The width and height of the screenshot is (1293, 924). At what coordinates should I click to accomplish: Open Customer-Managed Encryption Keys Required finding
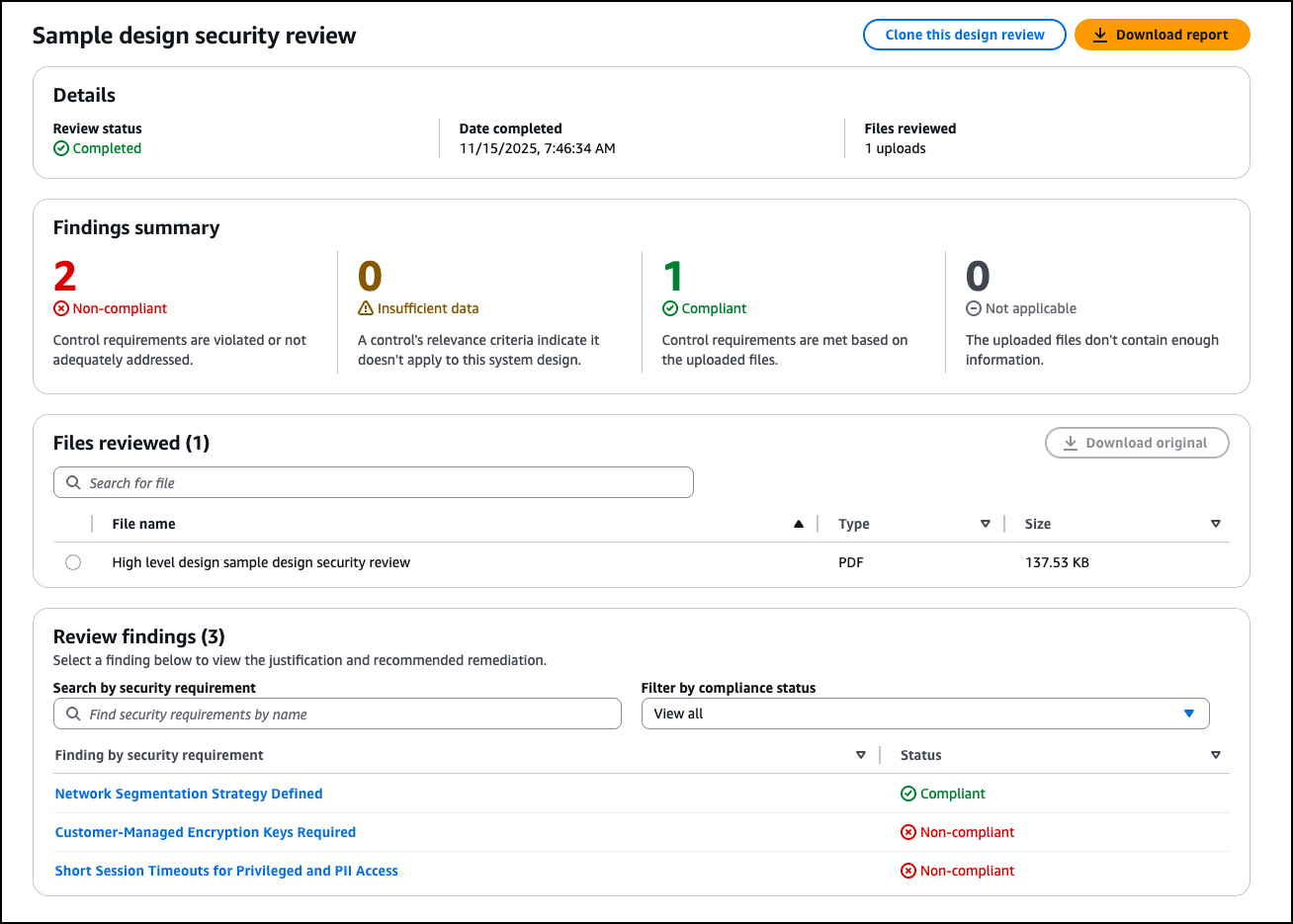click(x=206, y=832)
